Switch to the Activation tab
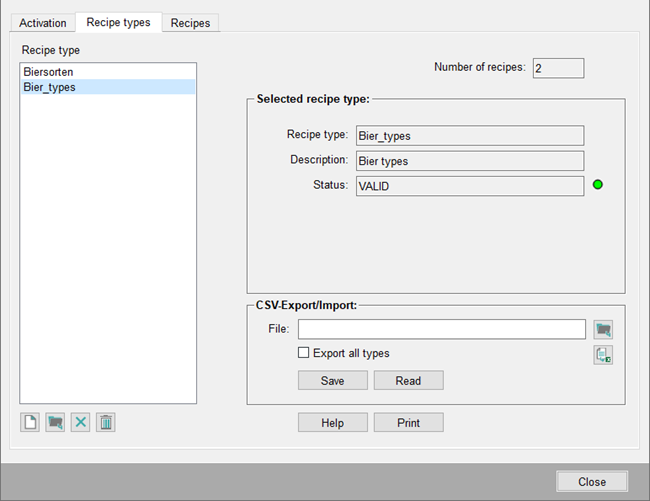This screenshot has height=501, width=650. pyautogui.click(x=43, y=23)
